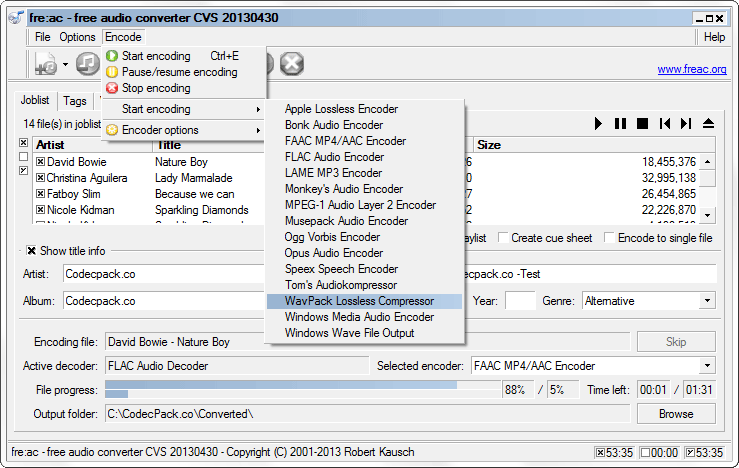Click the stop playback square icon
Viewport: 739px width, 468px height.
642,123
